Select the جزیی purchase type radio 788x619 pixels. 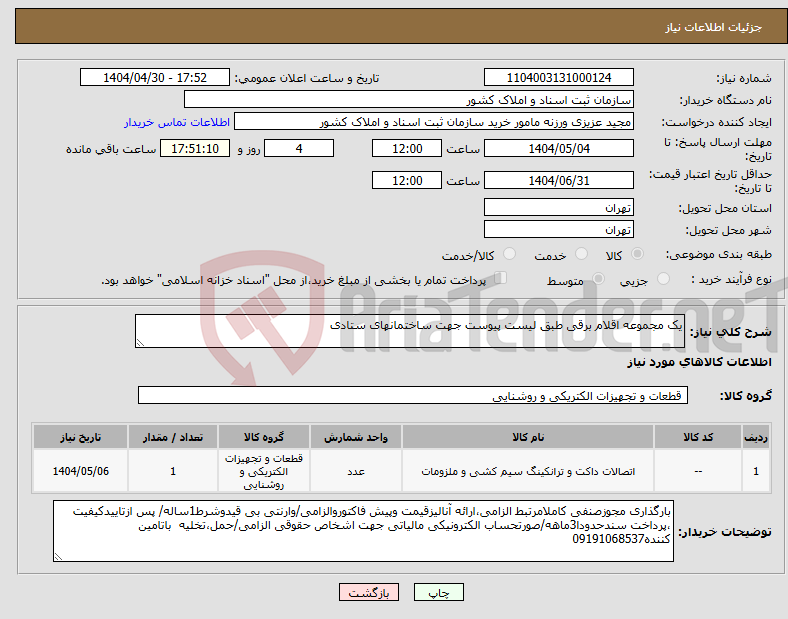[x=663, y=279]
